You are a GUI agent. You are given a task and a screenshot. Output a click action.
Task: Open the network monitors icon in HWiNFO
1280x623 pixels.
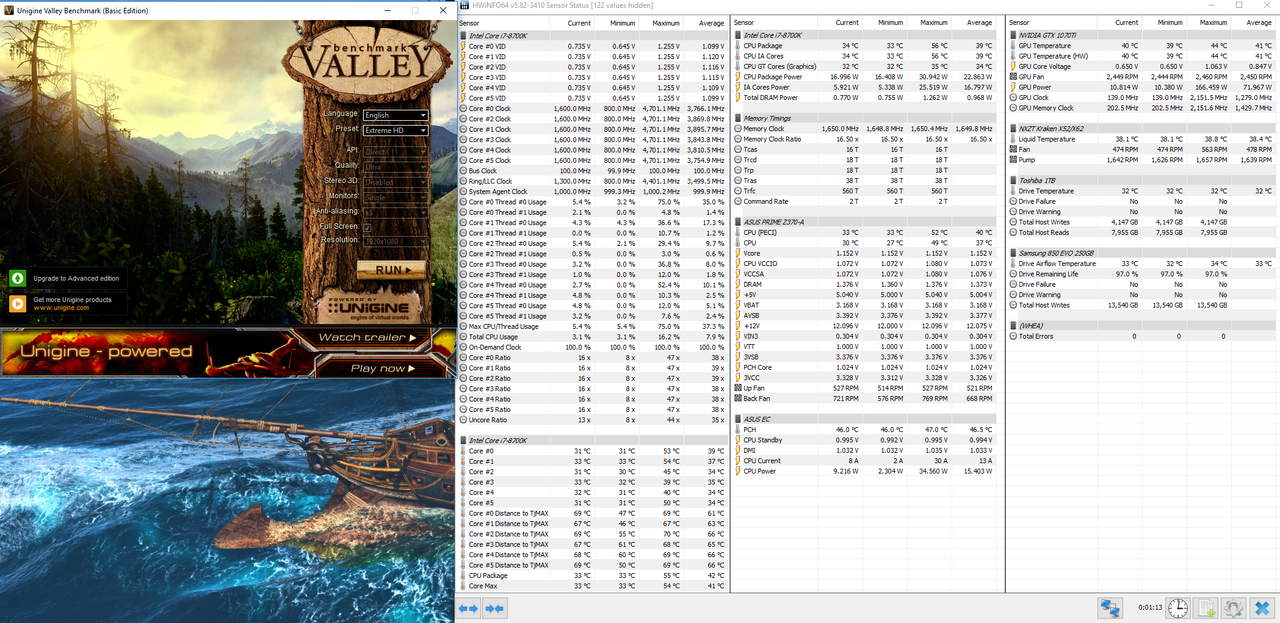[x=1108, y=608]
